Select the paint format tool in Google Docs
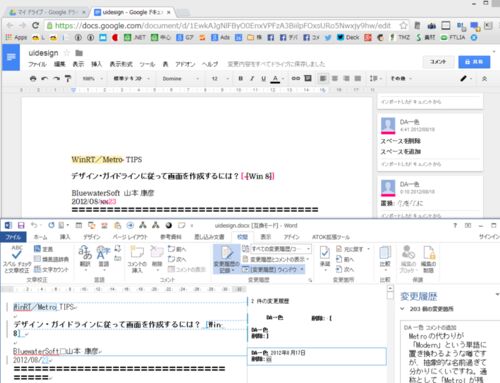This screenshot has height=383, width=500. click(x=68, y=79)
